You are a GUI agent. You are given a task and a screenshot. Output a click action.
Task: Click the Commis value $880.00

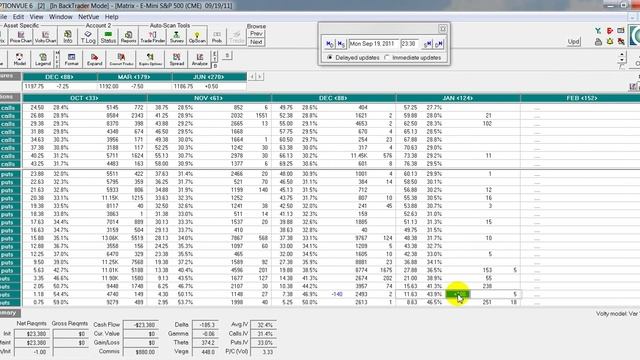(x=141, y=351)
